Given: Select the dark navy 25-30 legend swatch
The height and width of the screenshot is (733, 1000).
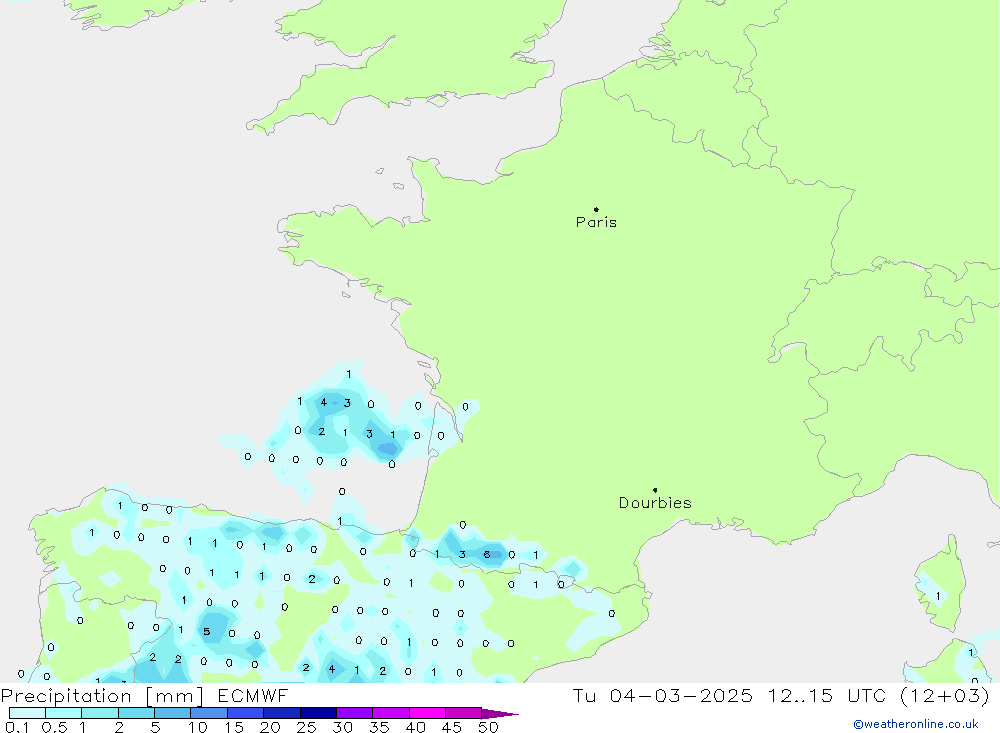Looking at the screenshot, I should [318, 713].
